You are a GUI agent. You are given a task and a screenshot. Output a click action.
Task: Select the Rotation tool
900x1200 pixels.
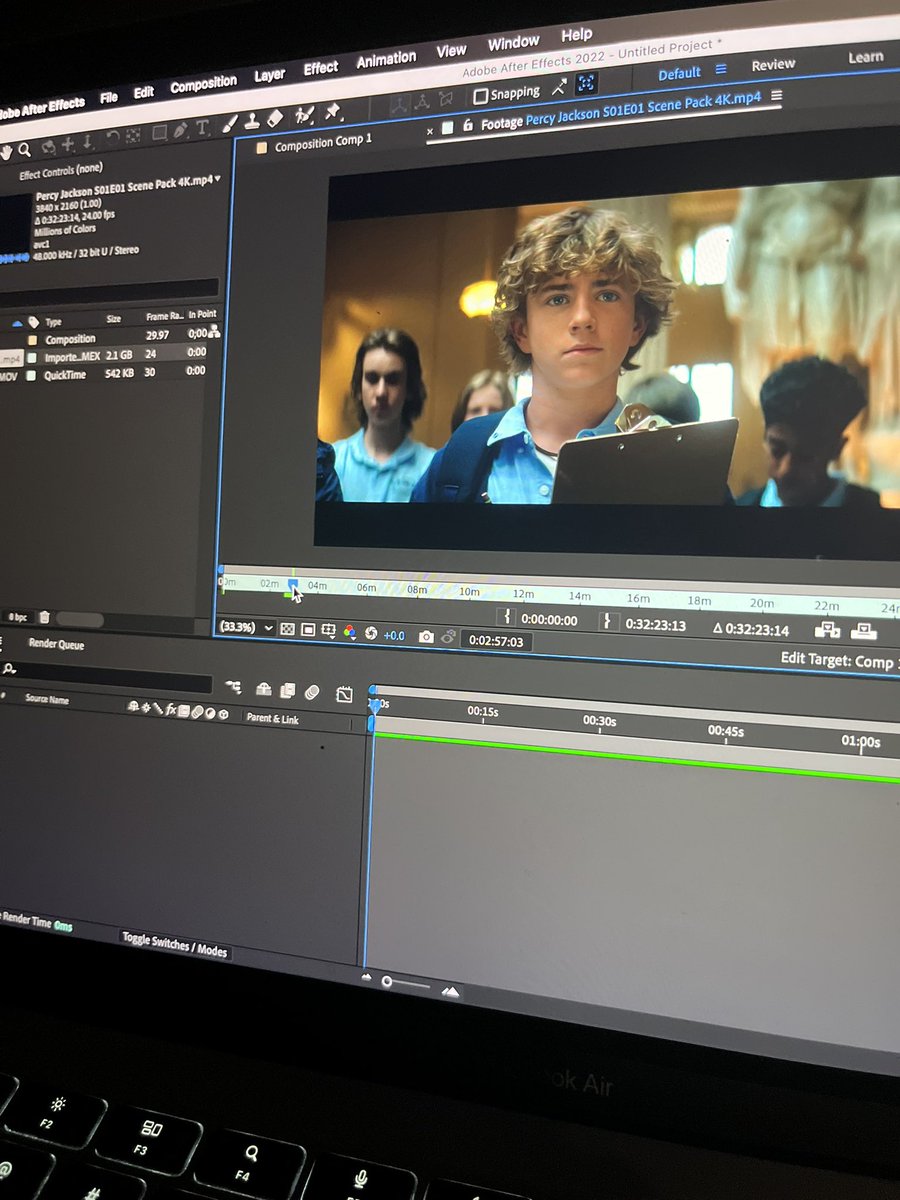coord(111,138)
